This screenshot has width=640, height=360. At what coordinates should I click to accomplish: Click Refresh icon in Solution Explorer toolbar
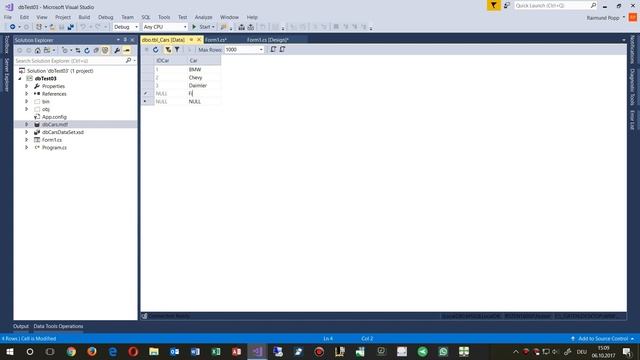87,51
